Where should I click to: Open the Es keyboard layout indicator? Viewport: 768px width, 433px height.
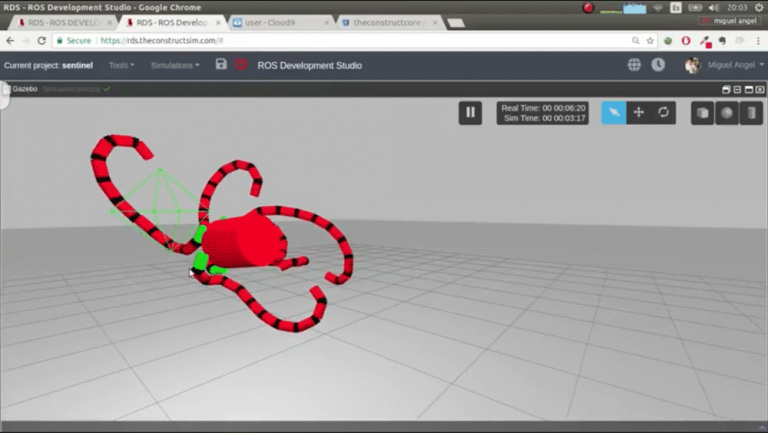676,8
